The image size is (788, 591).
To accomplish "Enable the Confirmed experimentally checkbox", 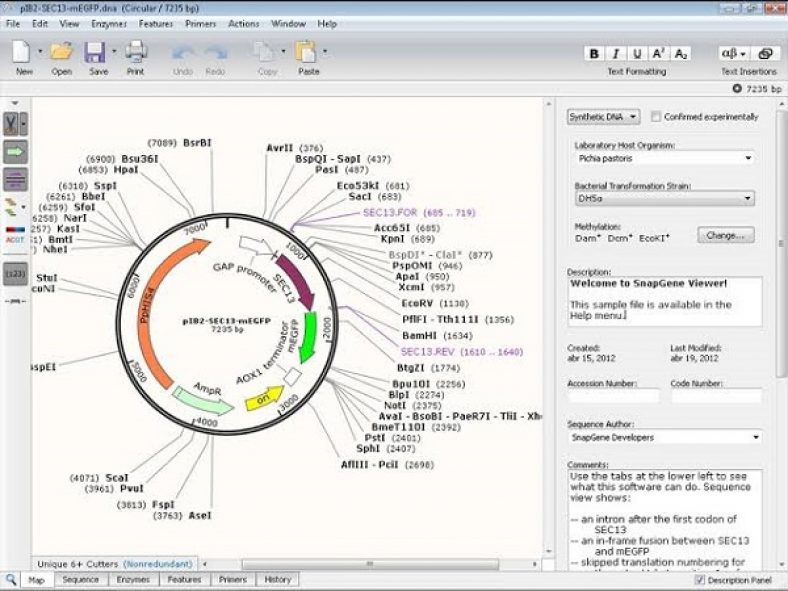I will 656,117.
